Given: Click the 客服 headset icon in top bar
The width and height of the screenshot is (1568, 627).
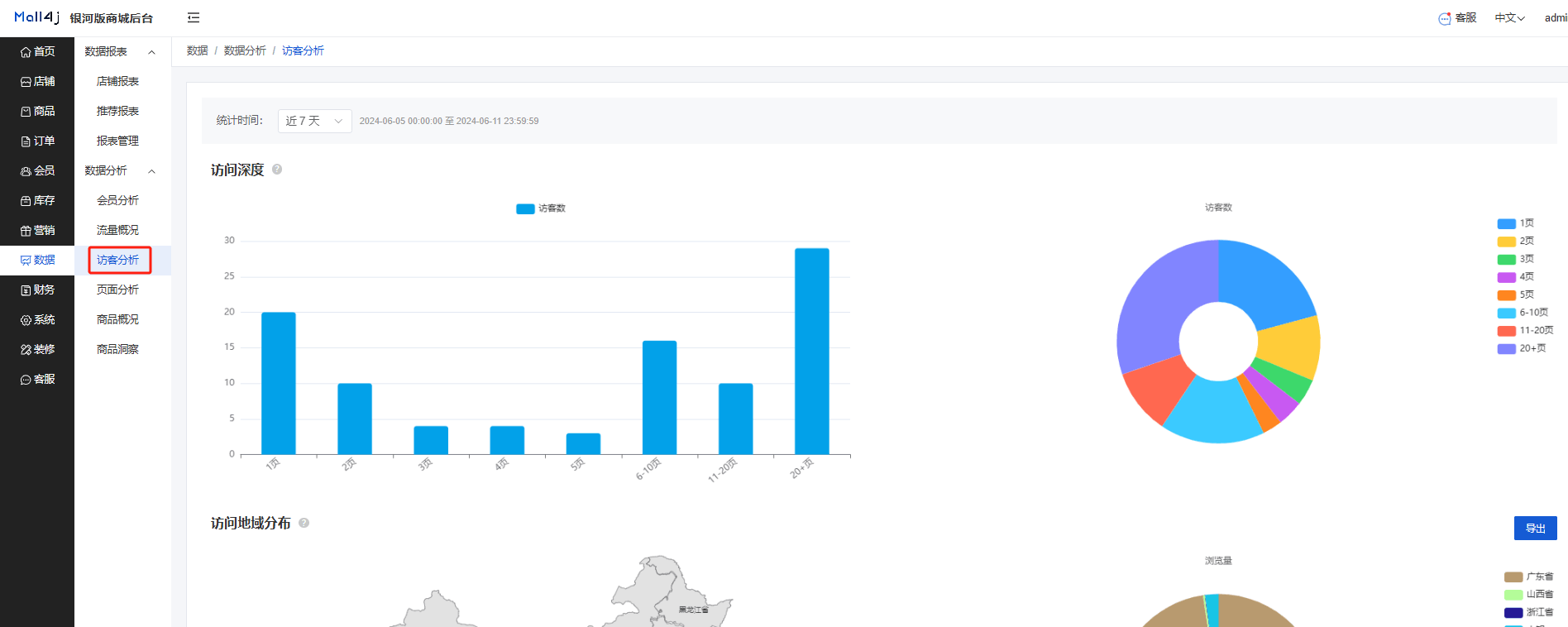Looking at the screenshot, I should point(1445,18).
